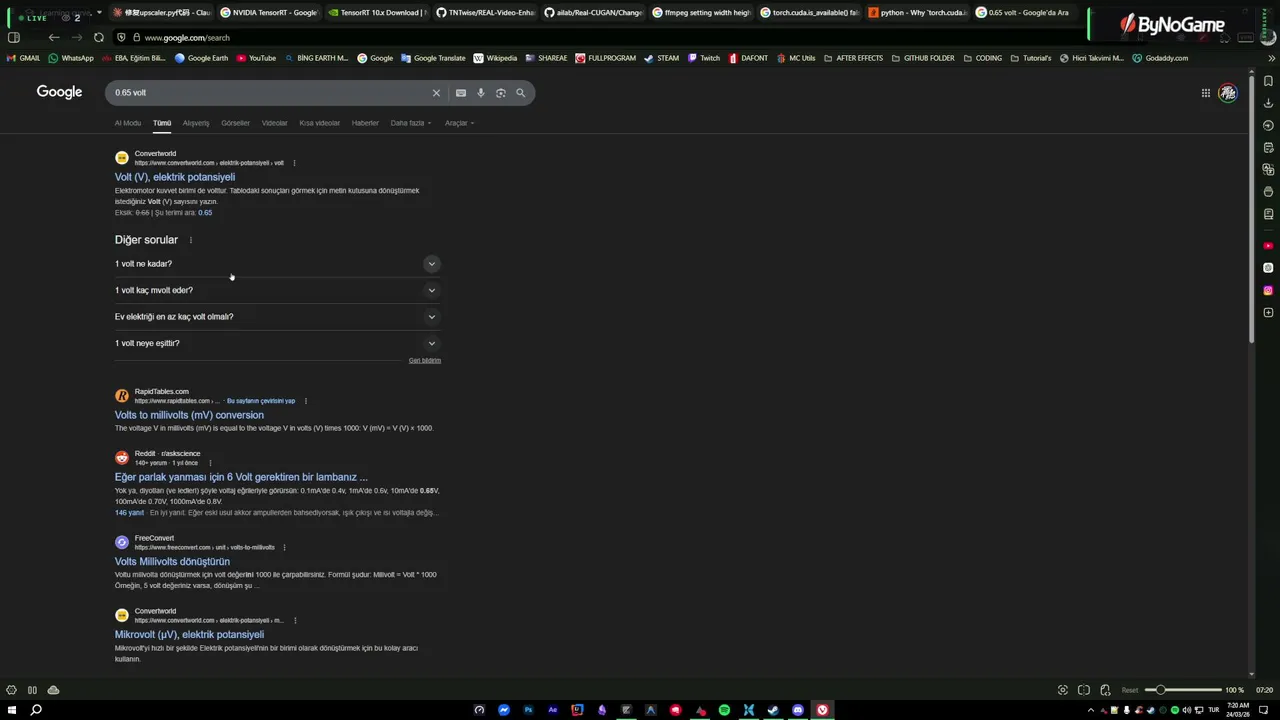
Task: Switch to the 'Alışveriş' tab
Action: coord(196,123)
